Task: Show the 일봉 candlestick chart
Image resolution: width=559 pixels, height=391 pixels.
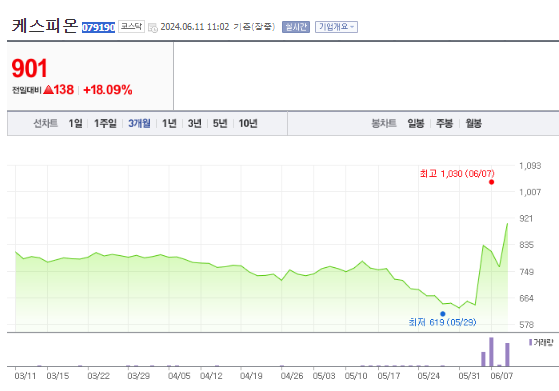Action: tap(416, 123)
